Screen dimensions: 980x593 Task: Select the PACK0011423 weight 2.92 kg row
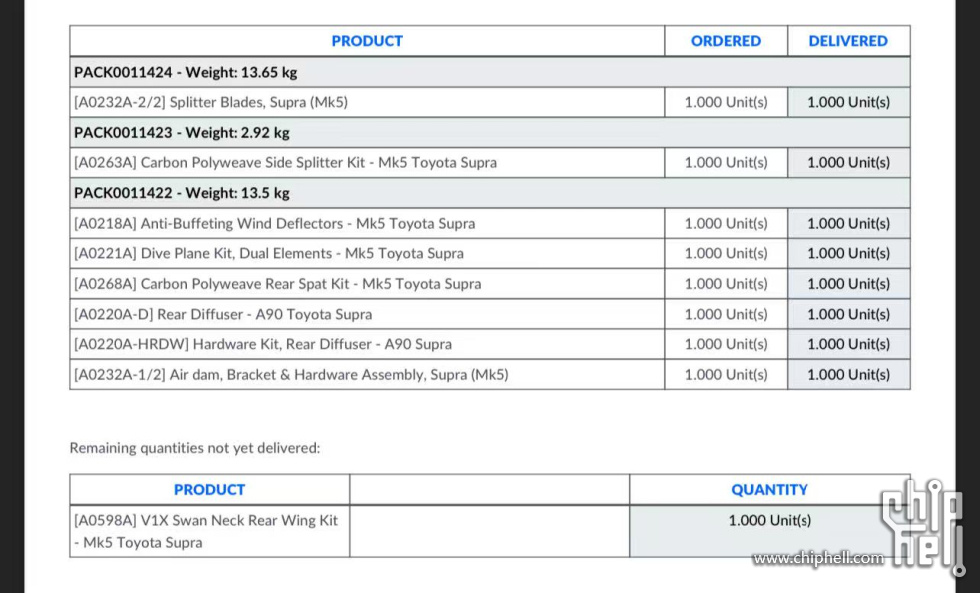tap(489, 132)
